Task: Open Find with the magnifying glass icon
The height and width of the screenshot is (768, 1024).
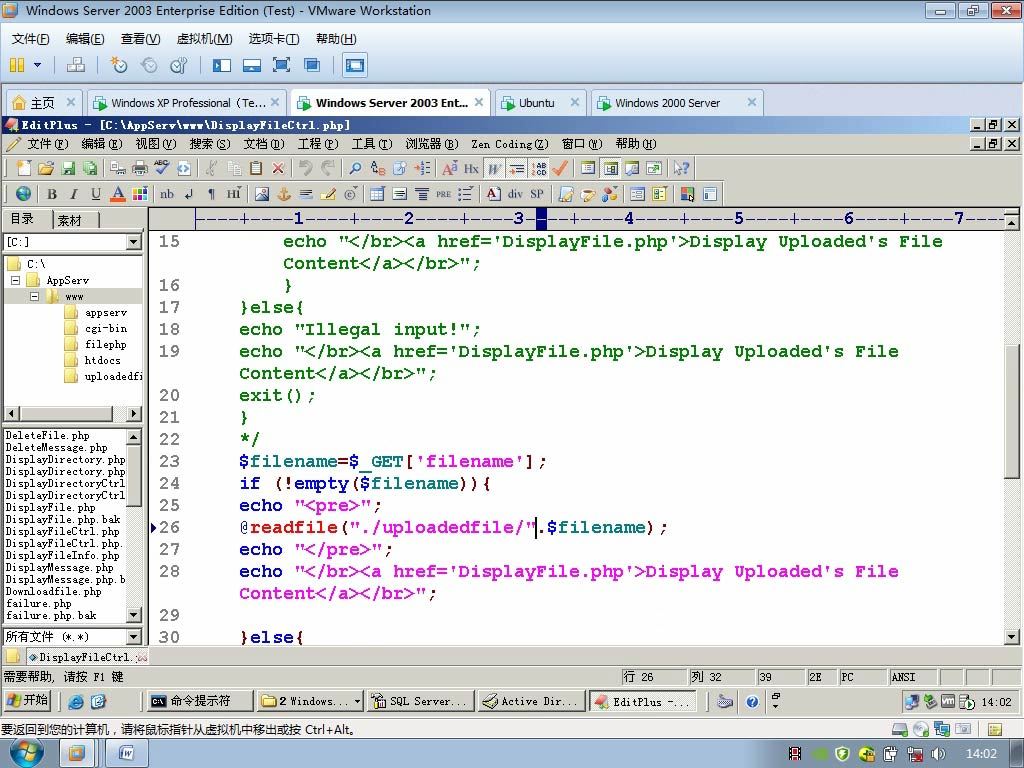Action: point(355,168)
